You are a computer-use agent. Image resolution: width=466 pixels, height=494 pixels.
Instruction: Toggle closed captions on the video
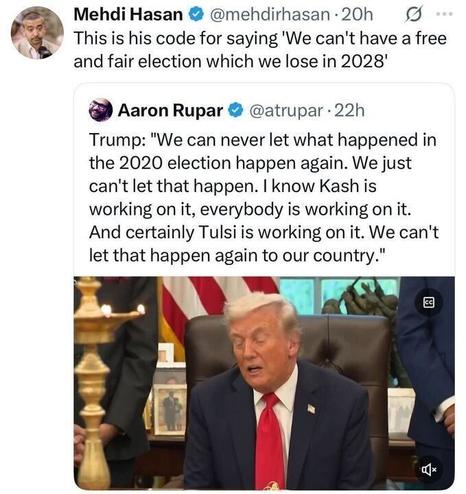coord(428,302)
